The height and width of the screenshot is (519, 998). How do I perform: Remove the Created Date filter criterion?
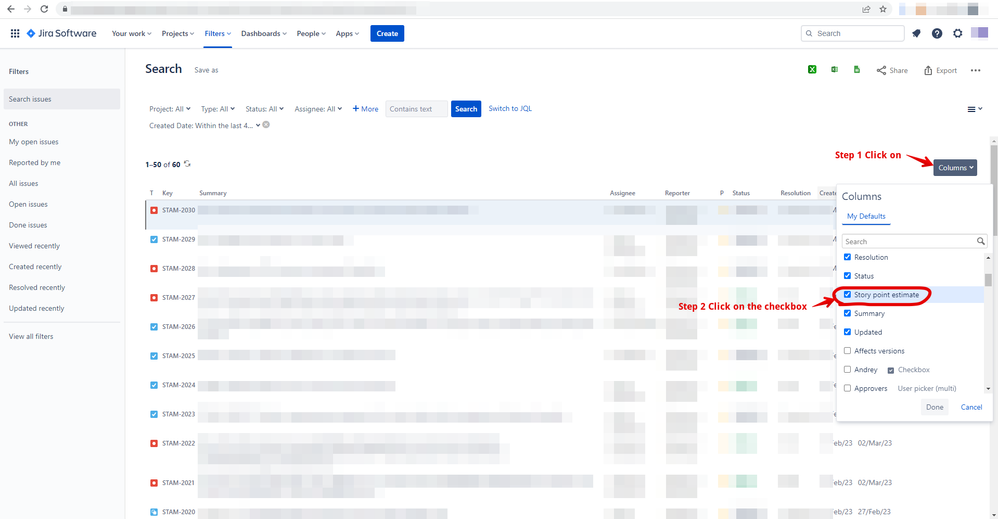click(x=266, y=125)
